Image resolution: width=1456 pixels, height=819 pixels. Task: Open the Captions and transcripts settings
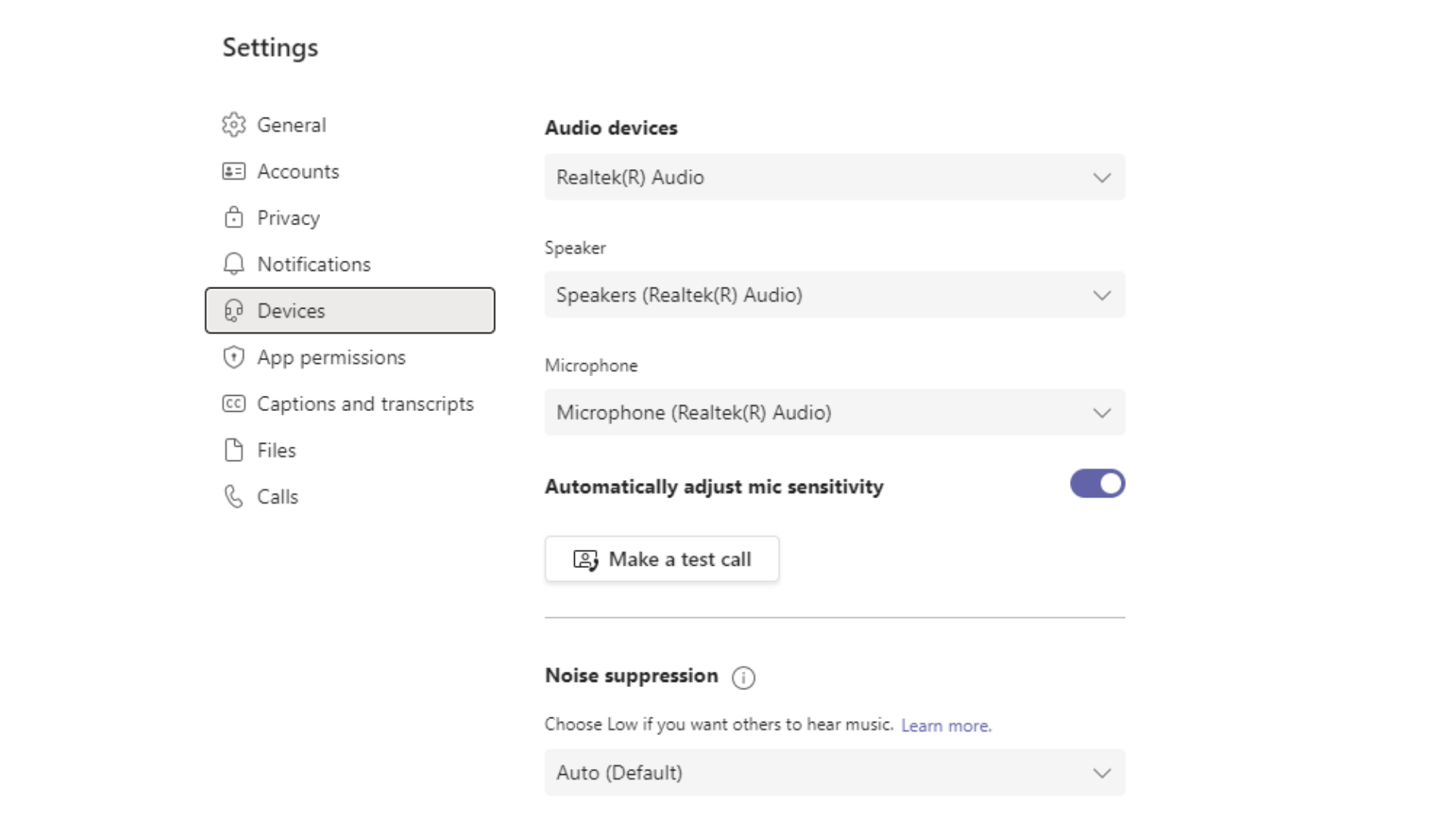click(365, 404)
